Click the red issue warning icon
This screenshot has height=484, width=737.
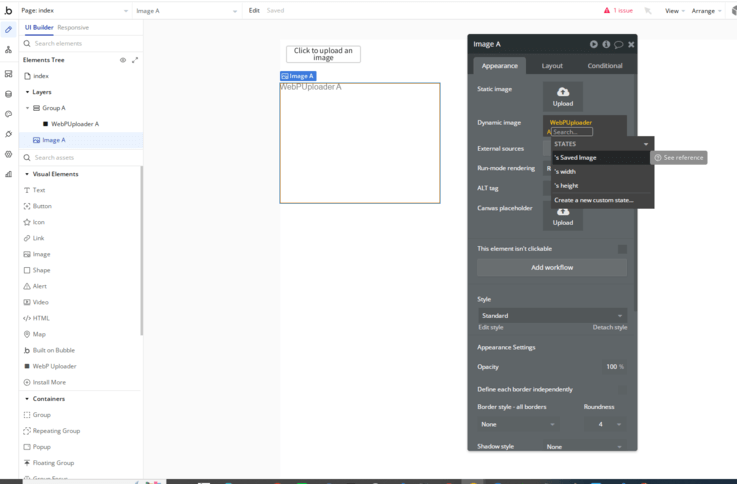607,10
